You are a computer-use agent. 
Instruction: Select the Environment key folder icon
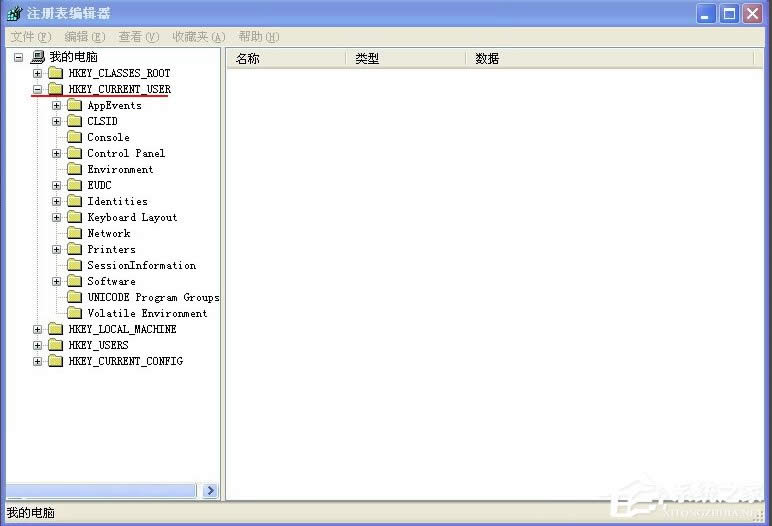pyautogui.click(x=74, y=169)
